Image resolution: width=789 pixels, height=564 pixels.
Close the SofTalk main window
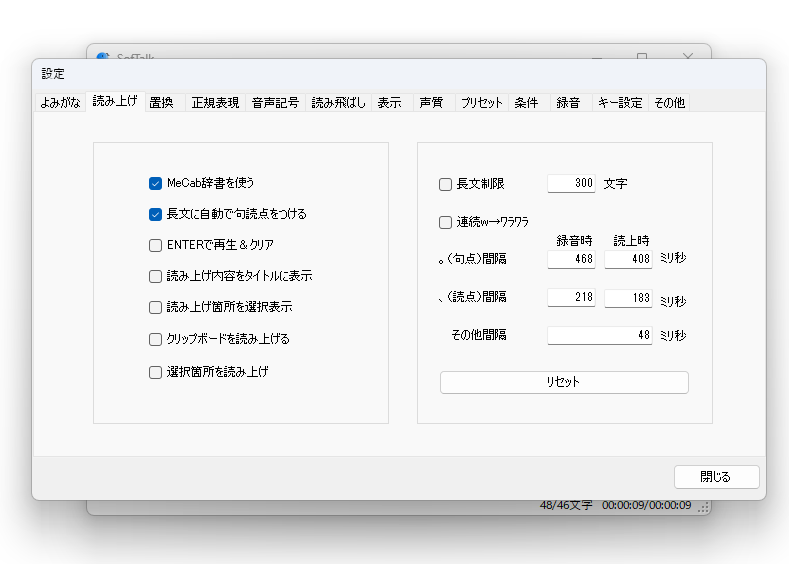point(688,55)
